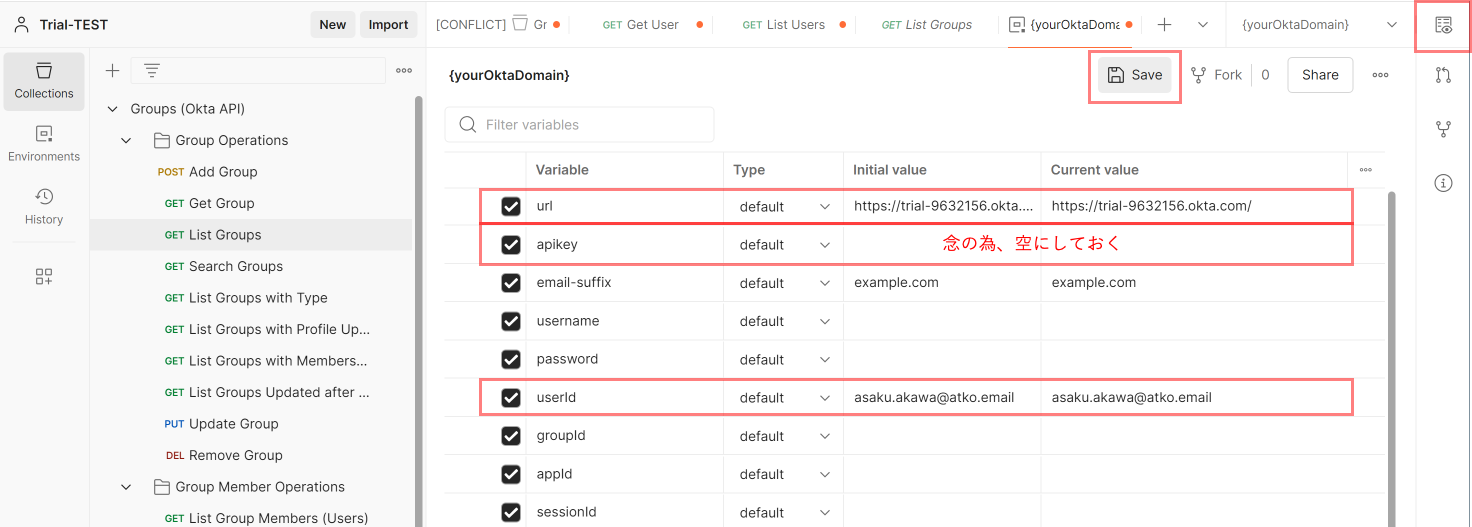
Task: Toggle the apikey variable checkbox
Action: click(511, 245)
